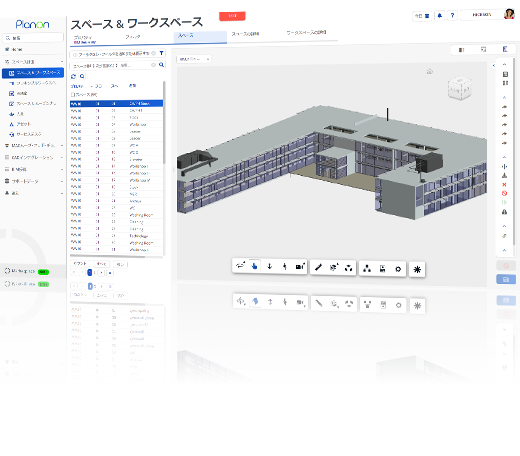Expand the サポートデータ sidebar group
The height and width of the screenshot is (456, 520).
coord(62,181)
